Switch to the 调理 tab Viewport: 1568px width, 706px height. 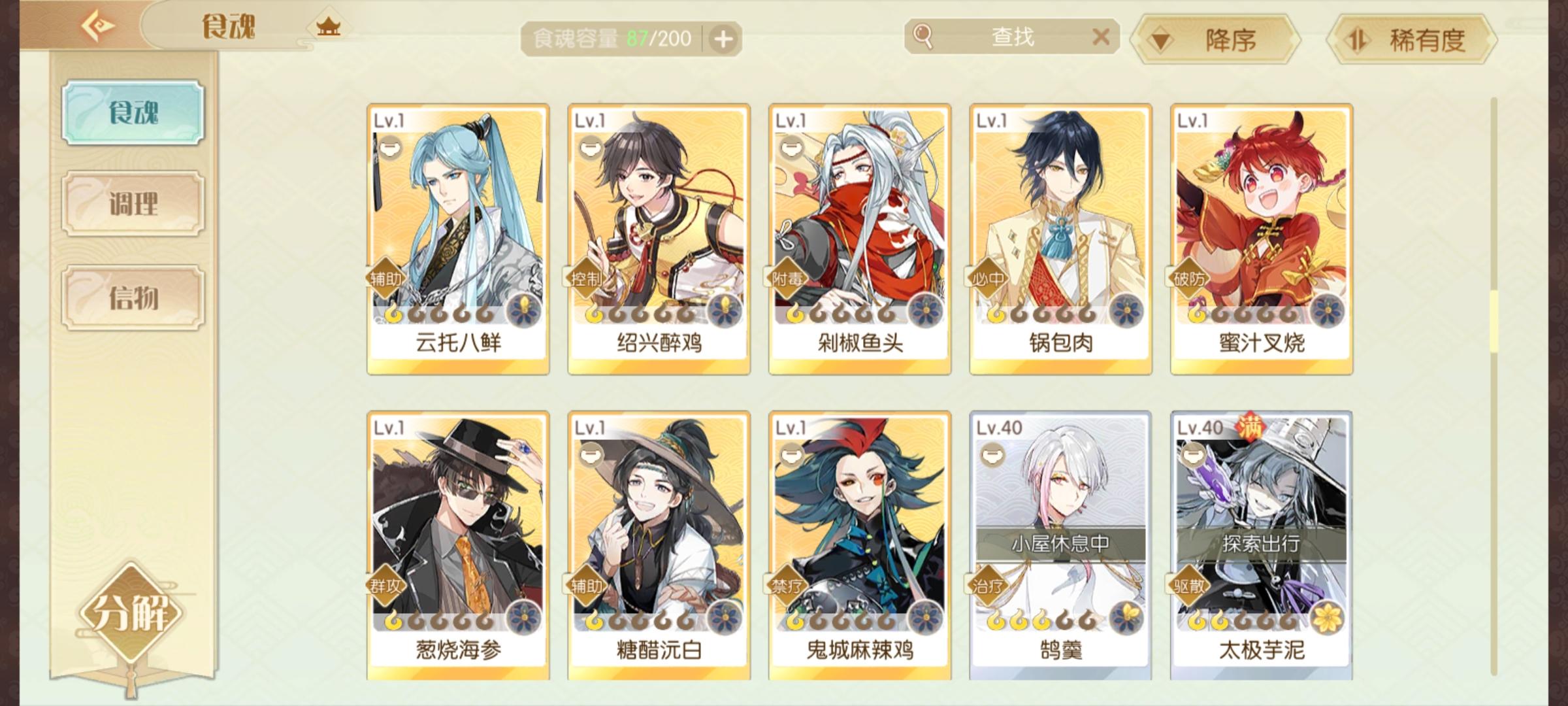coord(133,204)
